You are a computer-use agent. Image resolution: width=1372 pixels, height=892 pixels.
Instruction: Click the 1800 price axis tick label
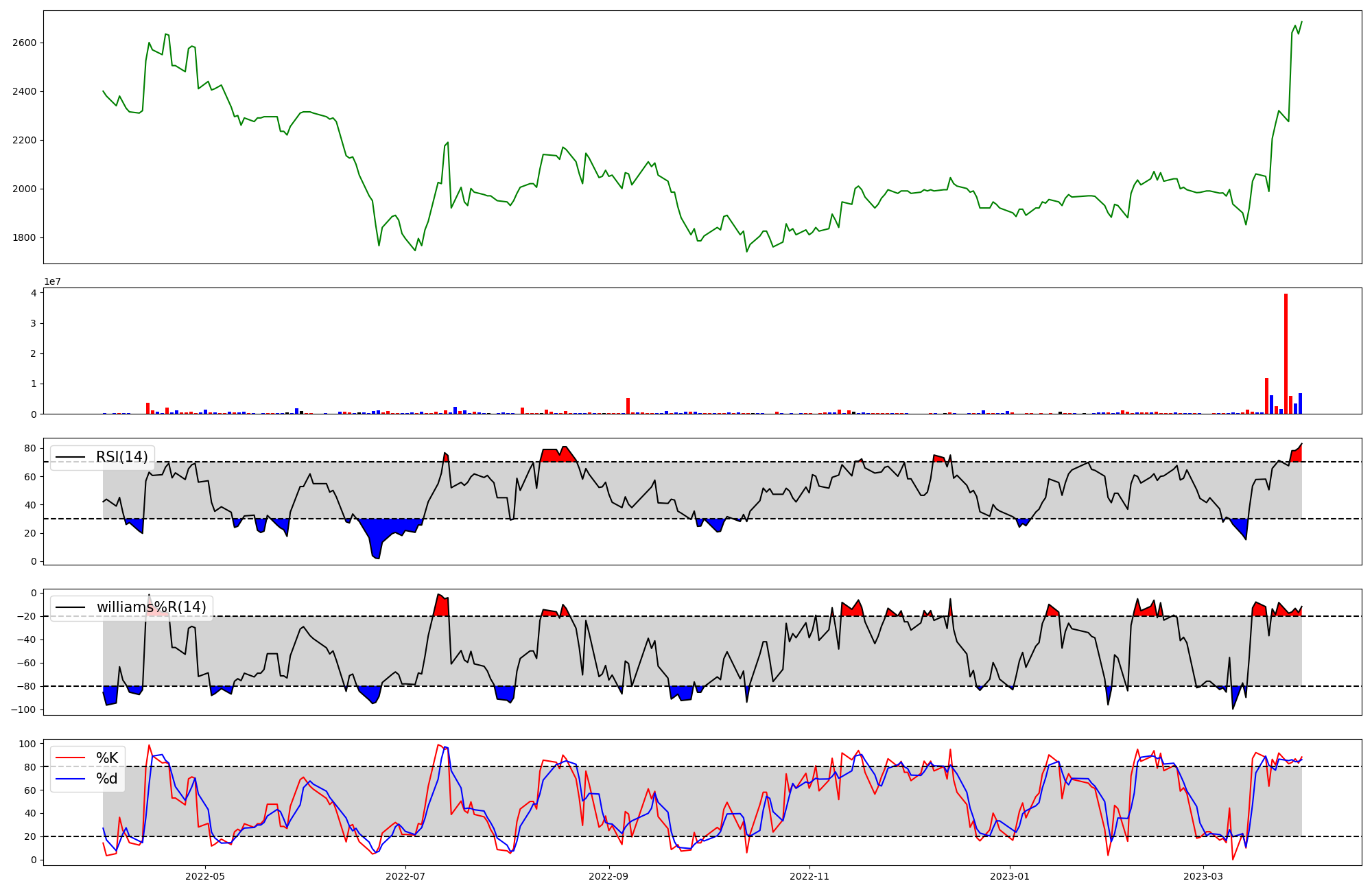(x=25, y=238)
